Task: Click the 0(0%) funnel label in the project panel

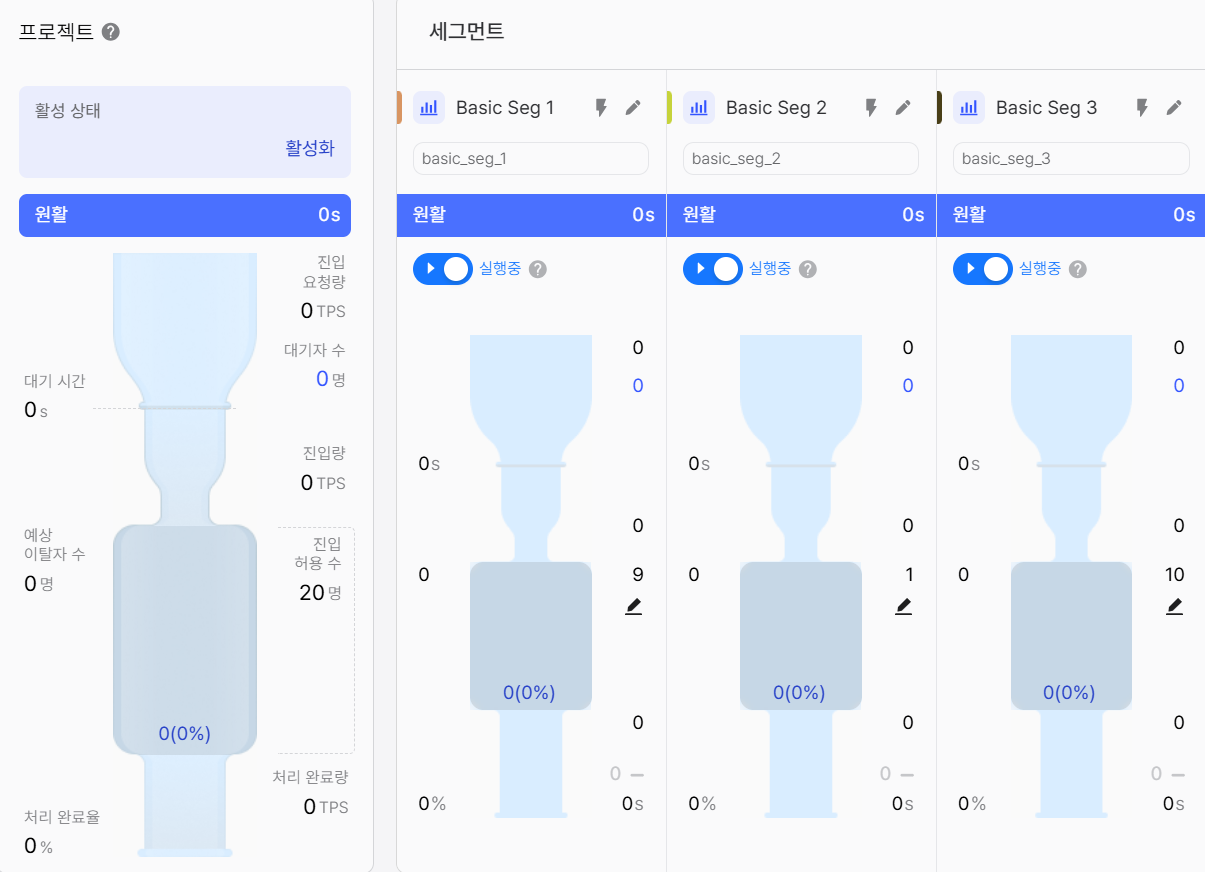Action: (184, 733)
